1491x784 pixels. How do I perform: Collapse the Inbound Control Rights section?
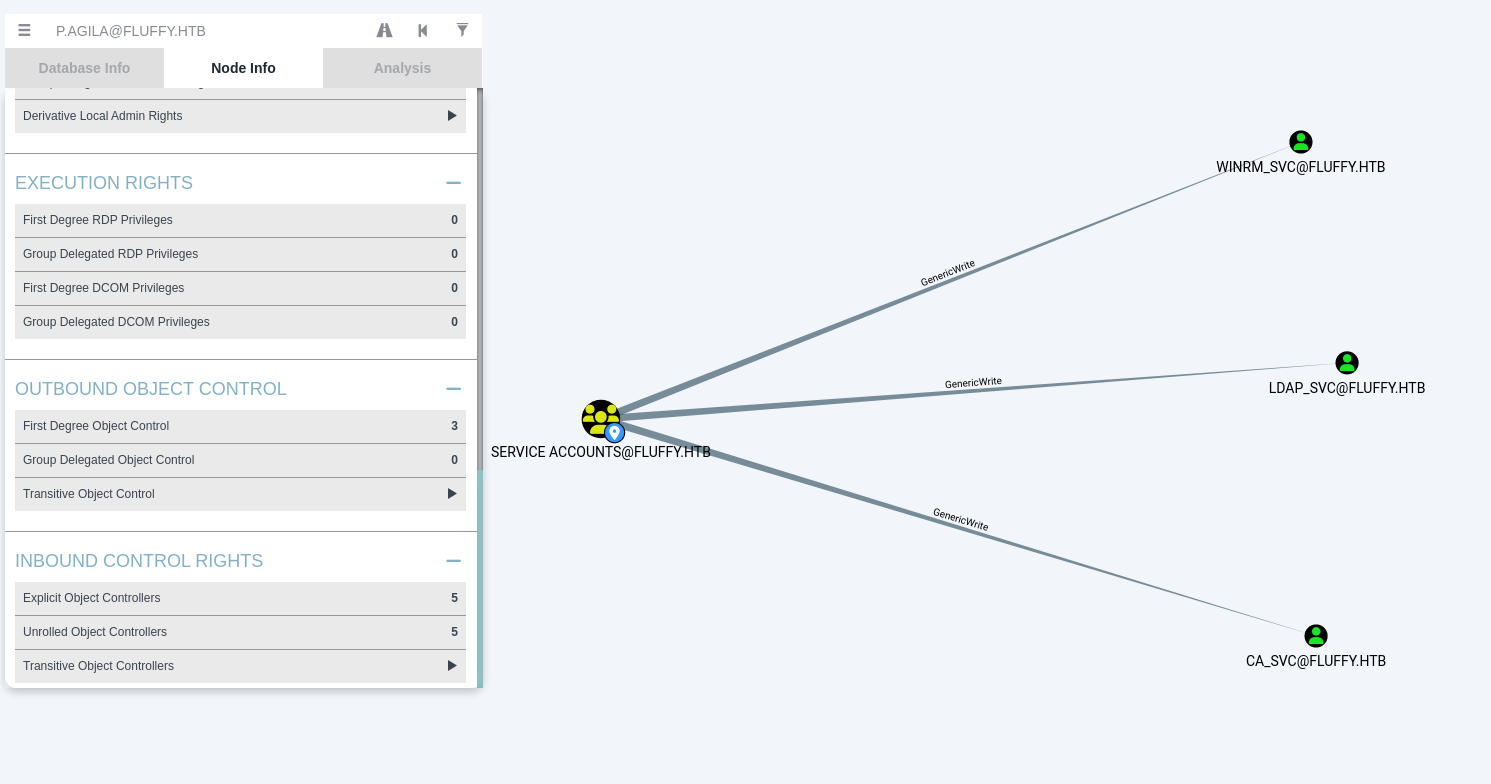point(453,561)
